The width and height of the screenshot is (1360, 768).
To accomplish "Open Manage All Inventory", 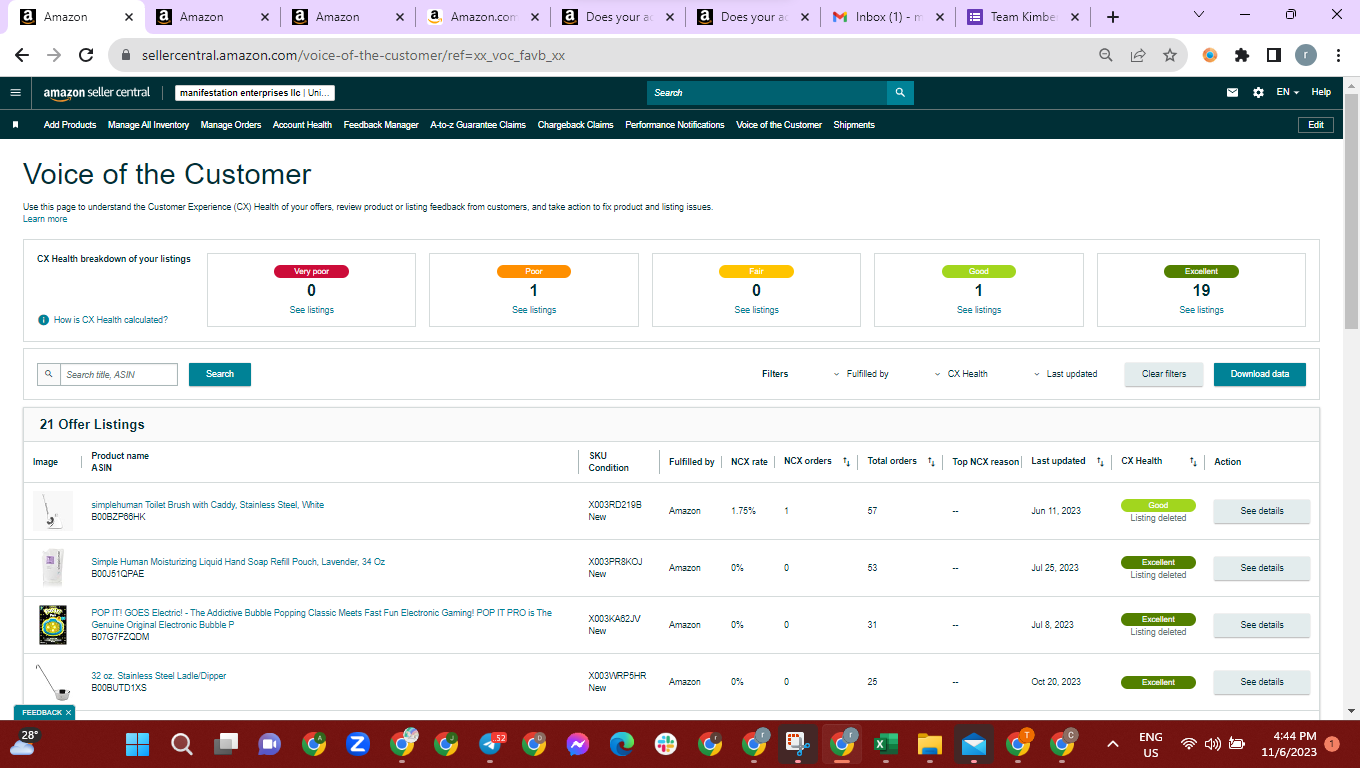I will pos(148,125).
